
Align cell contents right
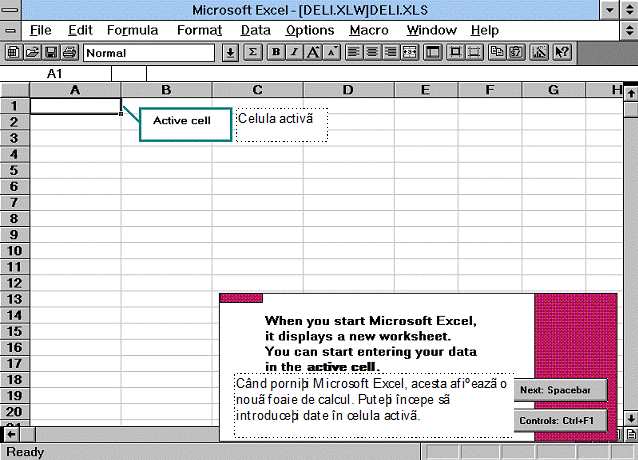coord(391,52)
